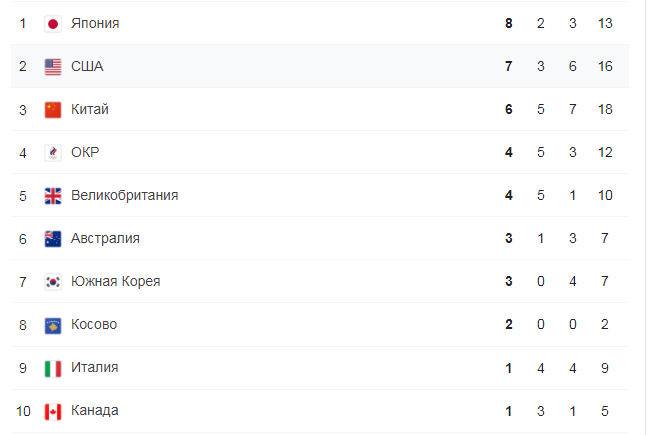Select the Великобритания country name
Viewport: 649px width, 435px height.
(125, 195)
